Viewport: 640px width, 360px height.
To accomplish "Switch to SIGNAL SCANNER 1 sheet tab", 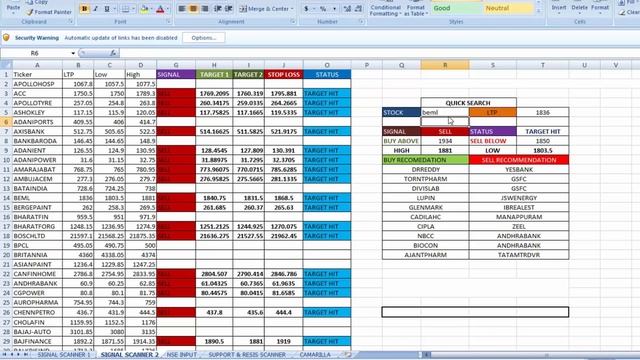I will point(64,355).
